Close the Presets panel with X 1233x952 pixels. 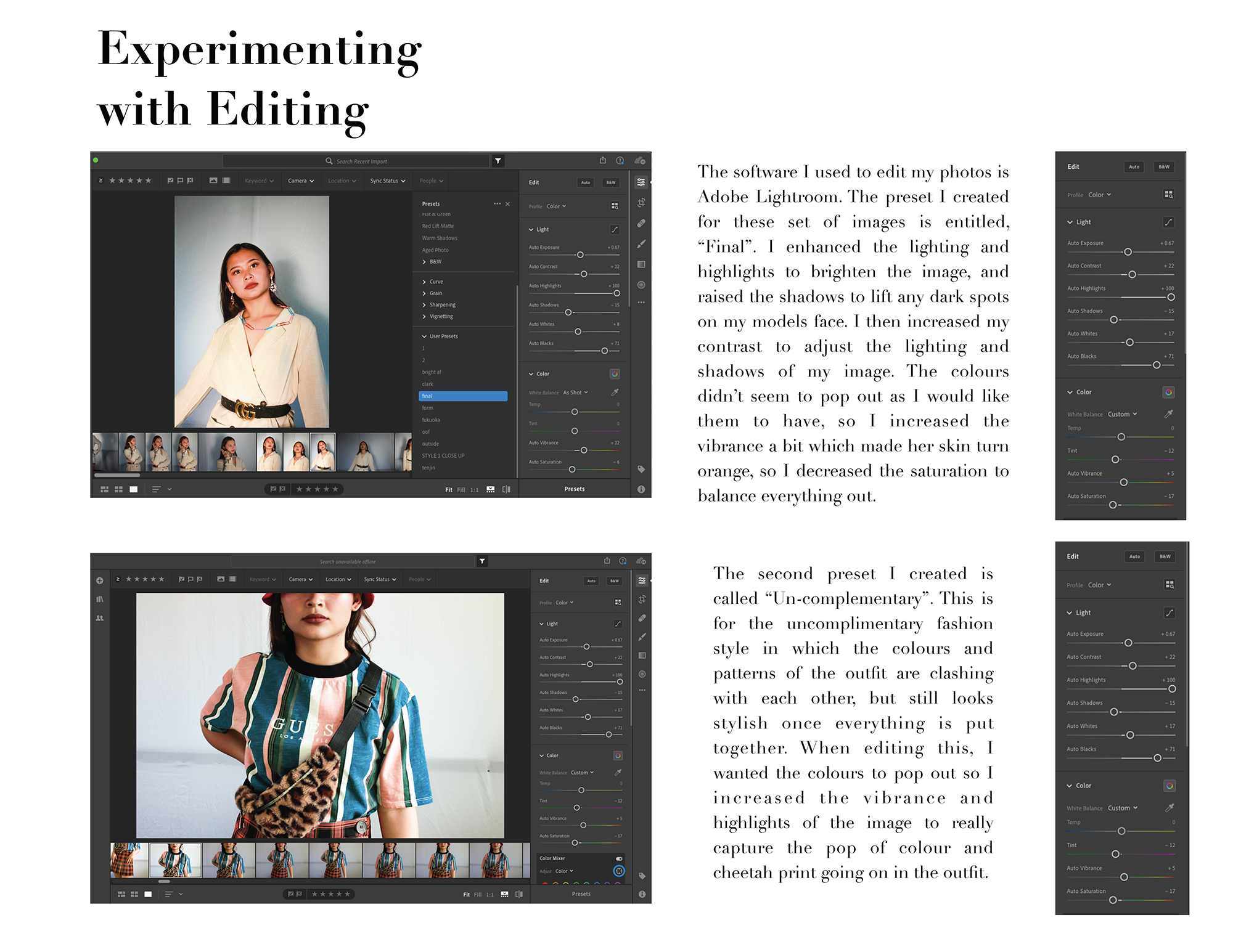click(507, 204)
